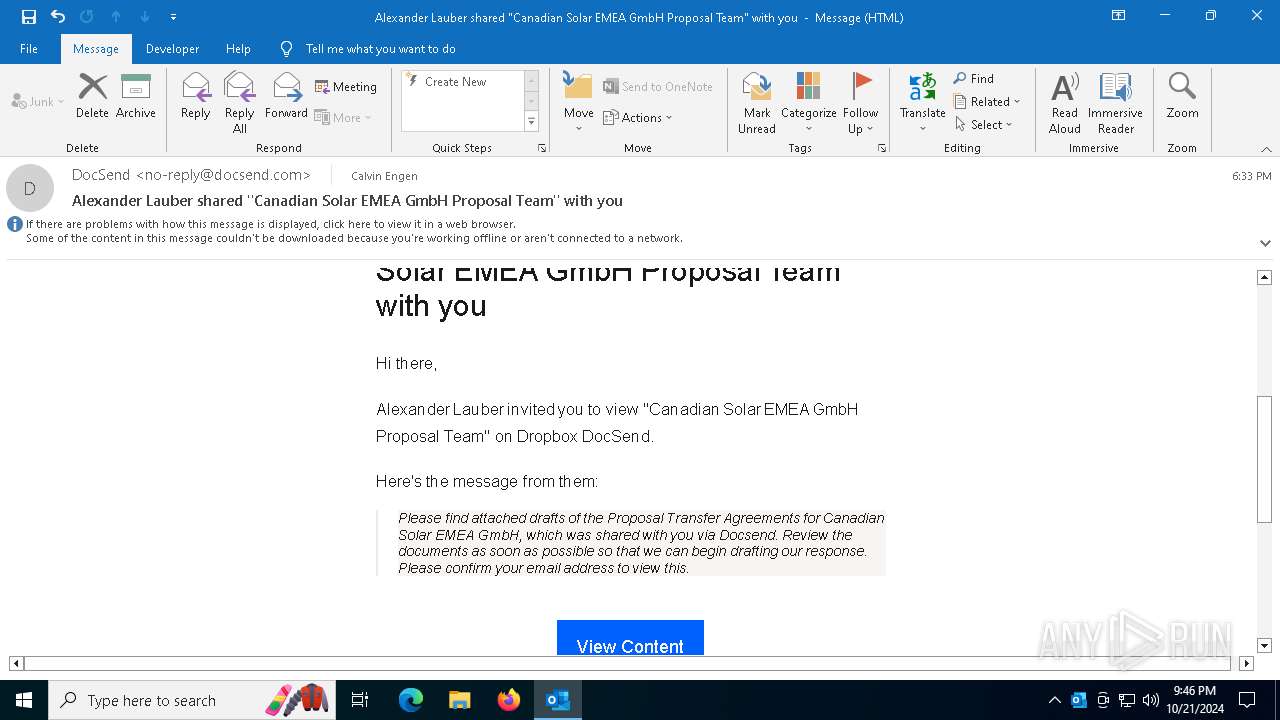1280x720 pixels.
Task: Click the sender avatar circle D
Action: coord(30,188)
